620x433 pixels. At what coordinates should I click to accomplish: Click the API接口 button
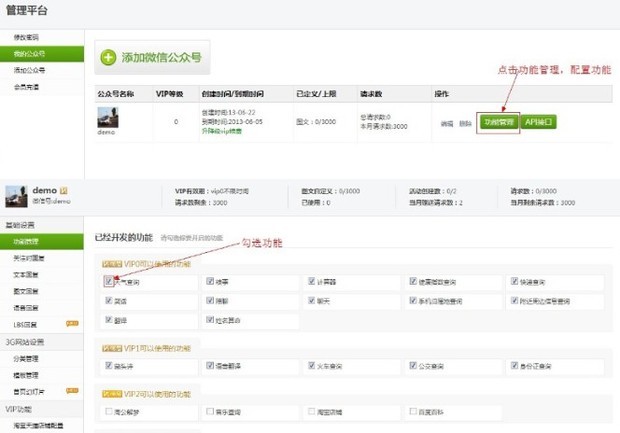pyautogui.click(x=539, y=122)
